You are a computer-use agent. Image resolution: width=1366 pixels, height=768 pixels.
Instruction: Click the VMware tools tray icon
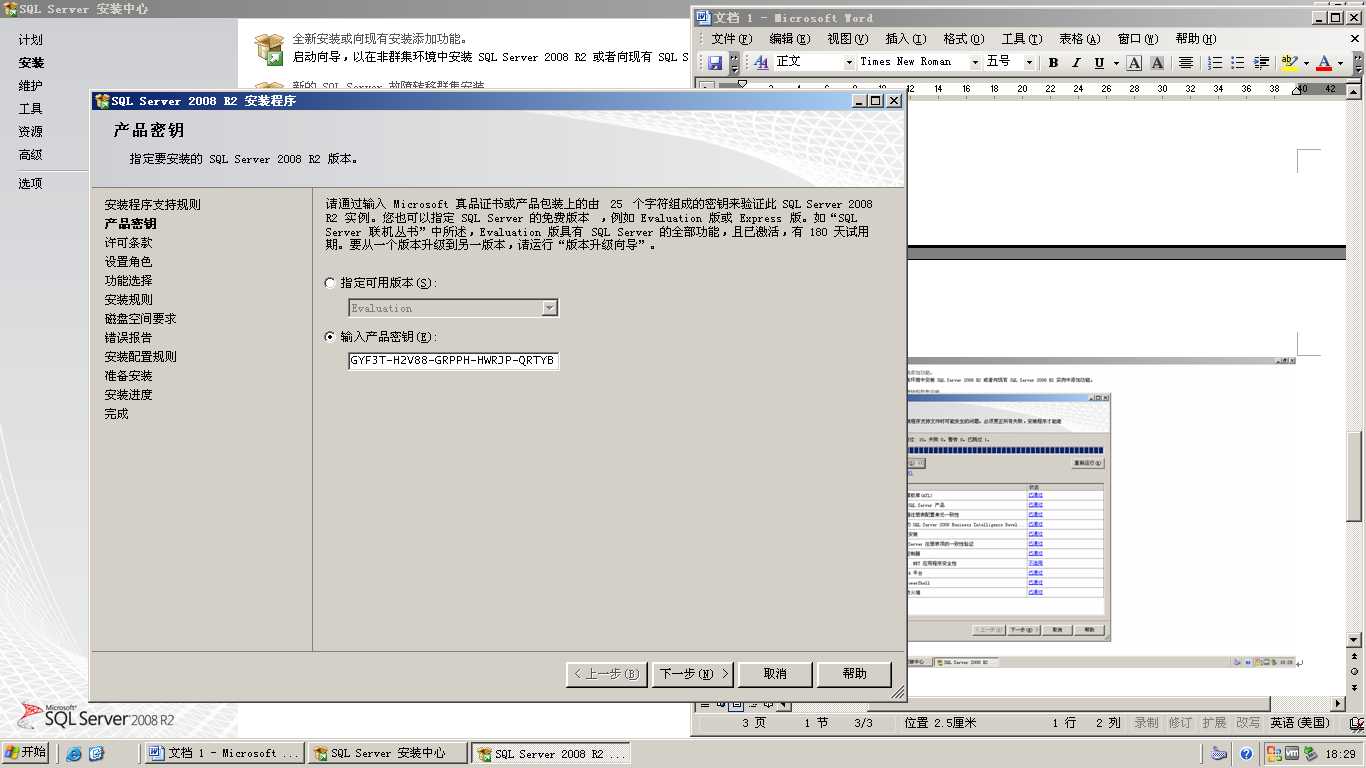[x=1292, y=754]
